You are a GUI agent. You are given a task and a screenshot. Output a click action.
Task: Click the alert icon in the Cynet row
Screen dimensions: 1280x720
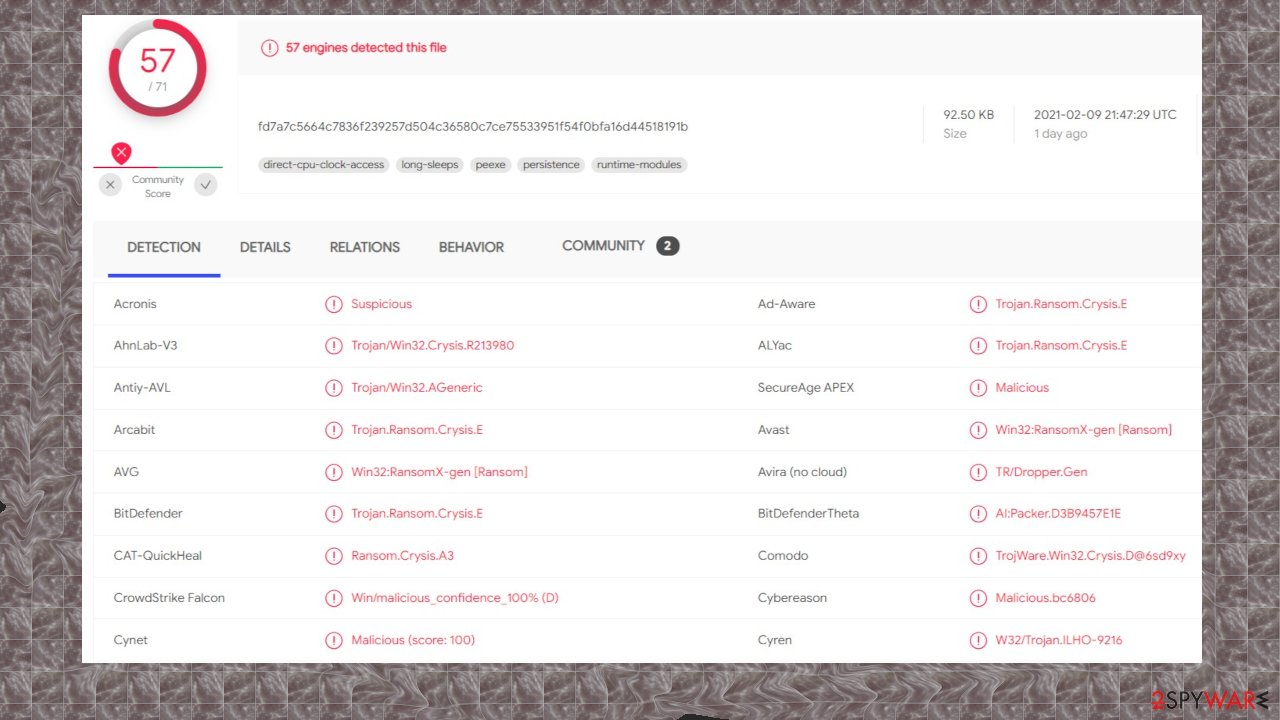pos(334,640)
